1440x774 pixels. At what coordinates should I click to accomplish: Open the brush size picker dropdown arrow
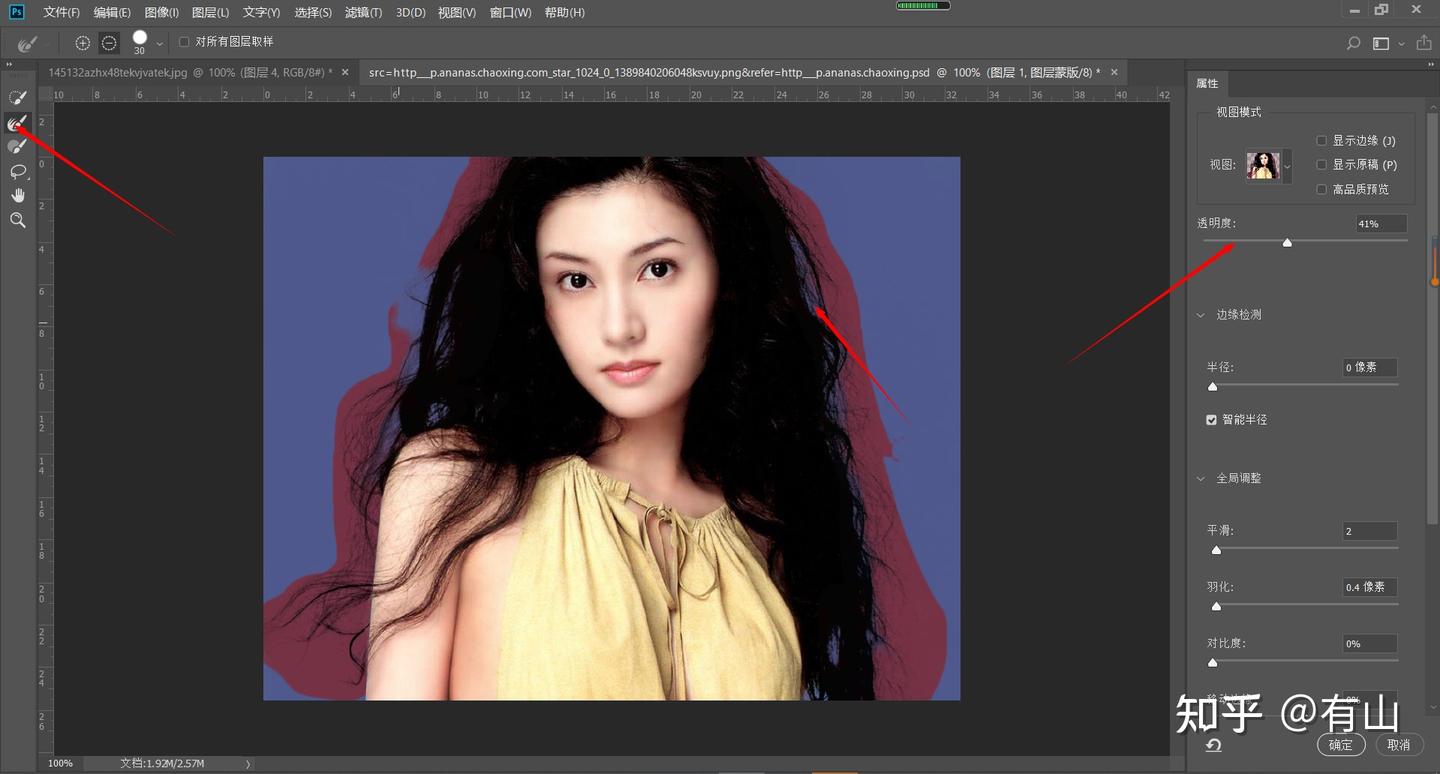click(x=160, y=44)
